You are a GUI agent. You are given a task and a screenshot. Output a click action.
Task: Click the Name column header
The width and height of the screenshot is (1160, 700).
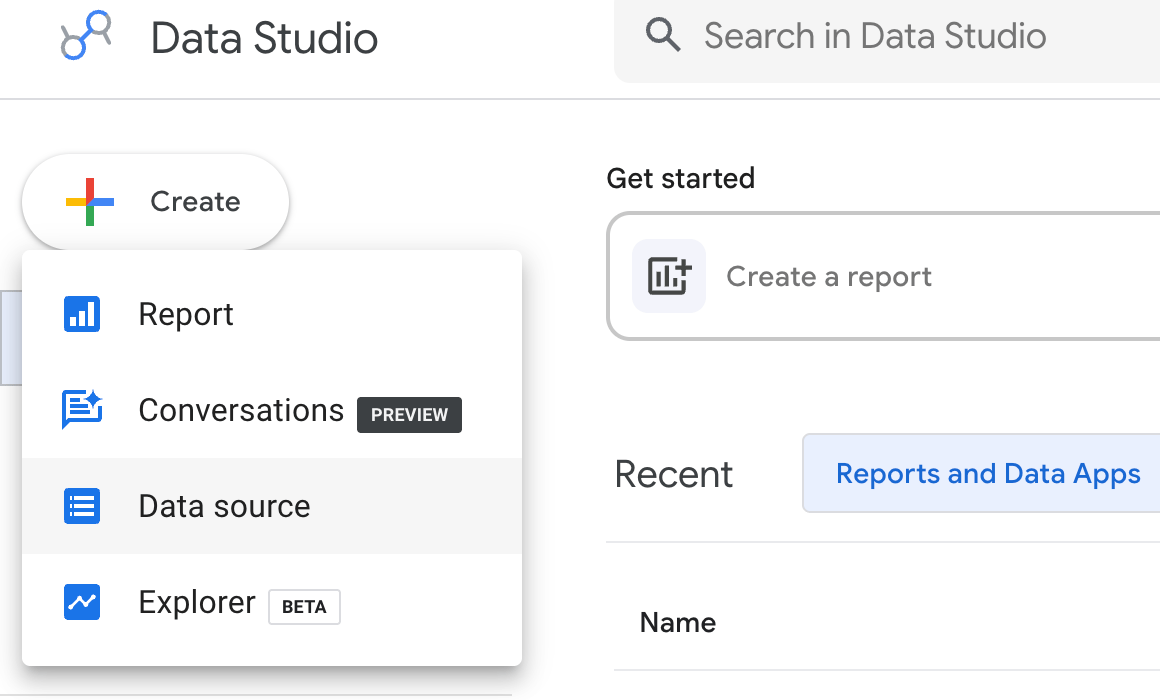(x=678, y=622)
